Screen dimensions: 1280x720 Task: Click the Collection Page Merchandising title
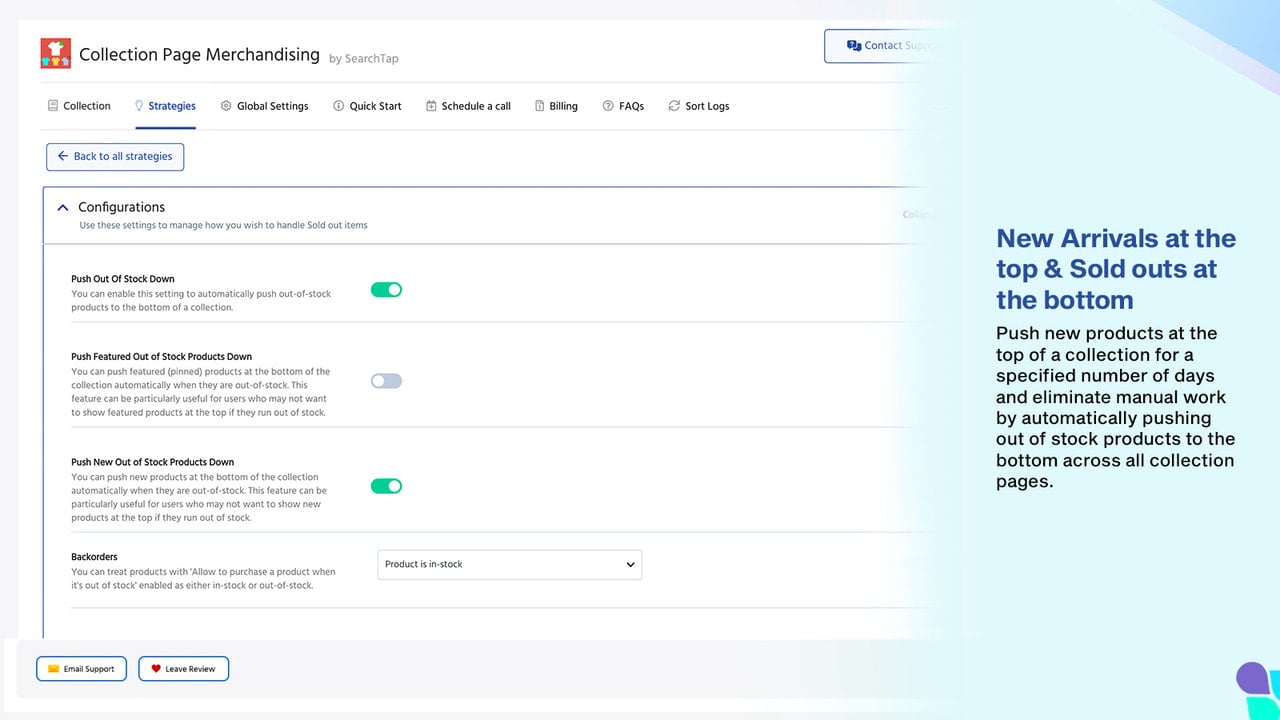[x=199, y=55]
